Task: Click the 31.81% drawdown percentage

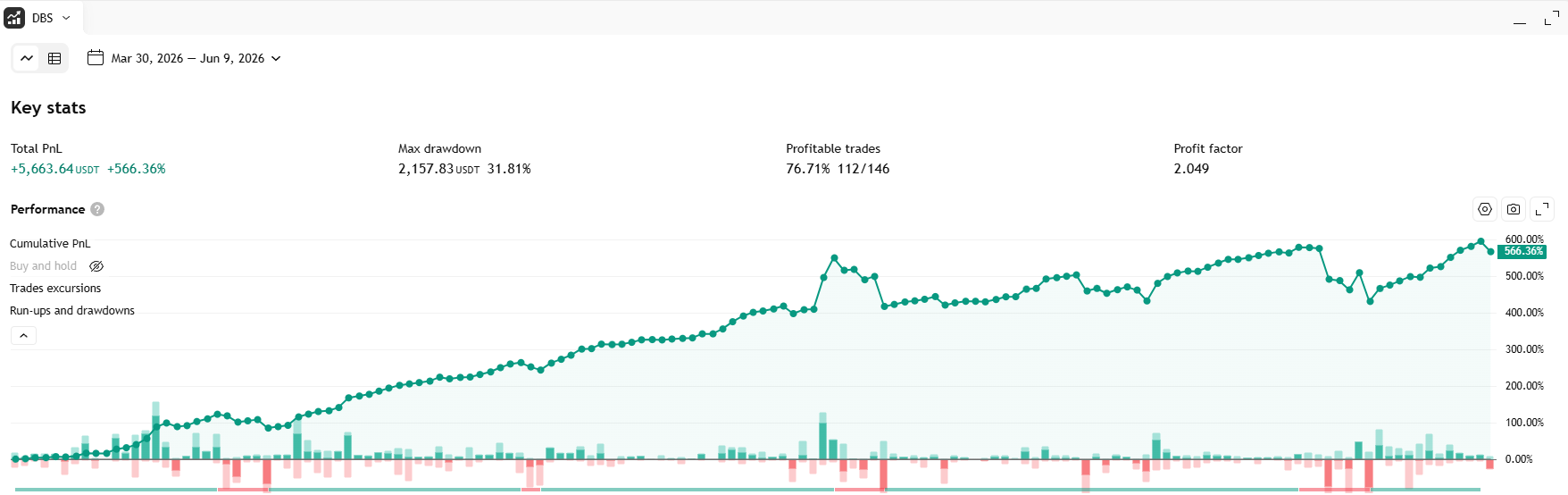Action: coord(509,169)
